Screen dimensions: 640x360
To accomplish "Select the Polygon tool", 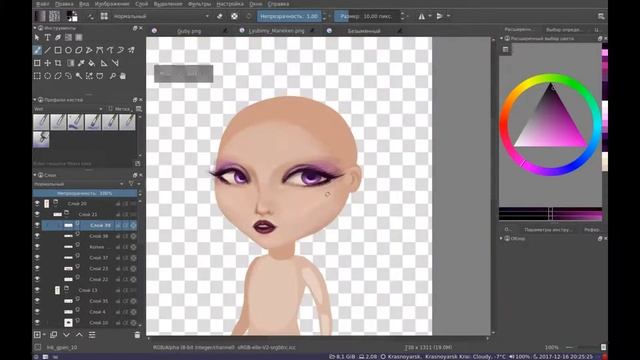I will pyautogui.click(x=79, y=50).
